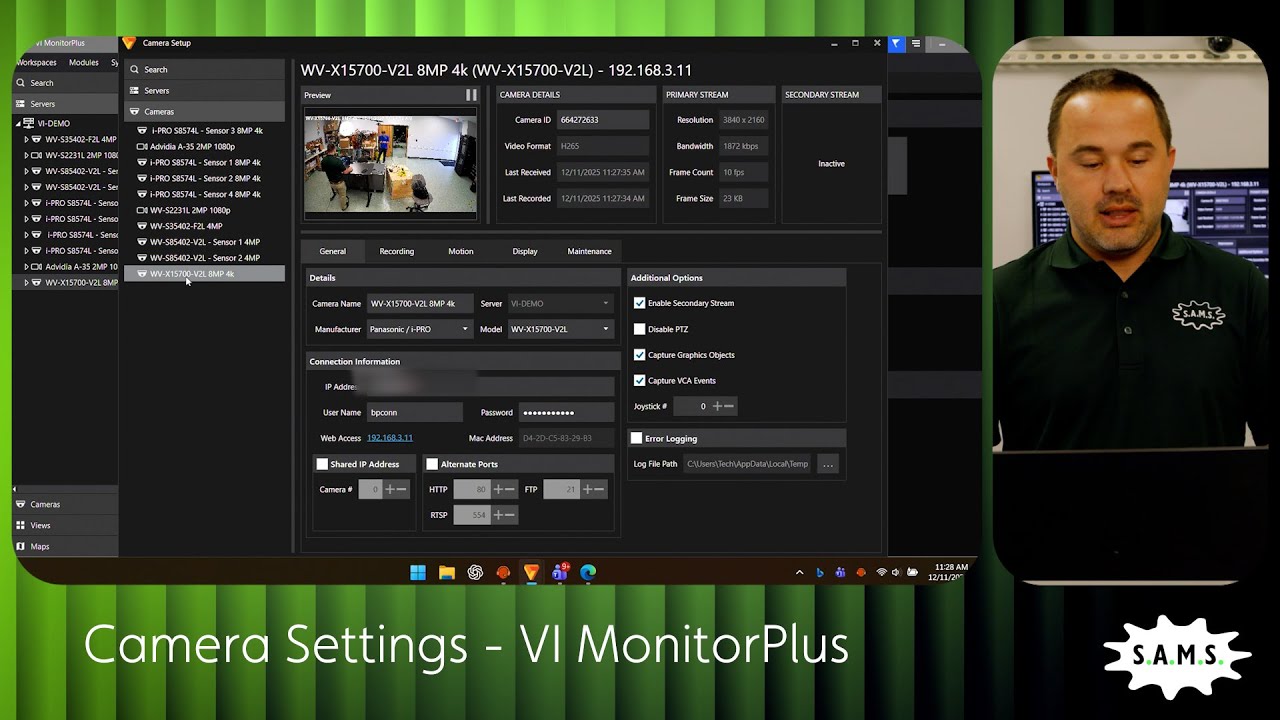
Task: Browse for log file path with ellipsis button
Action: 827,464
